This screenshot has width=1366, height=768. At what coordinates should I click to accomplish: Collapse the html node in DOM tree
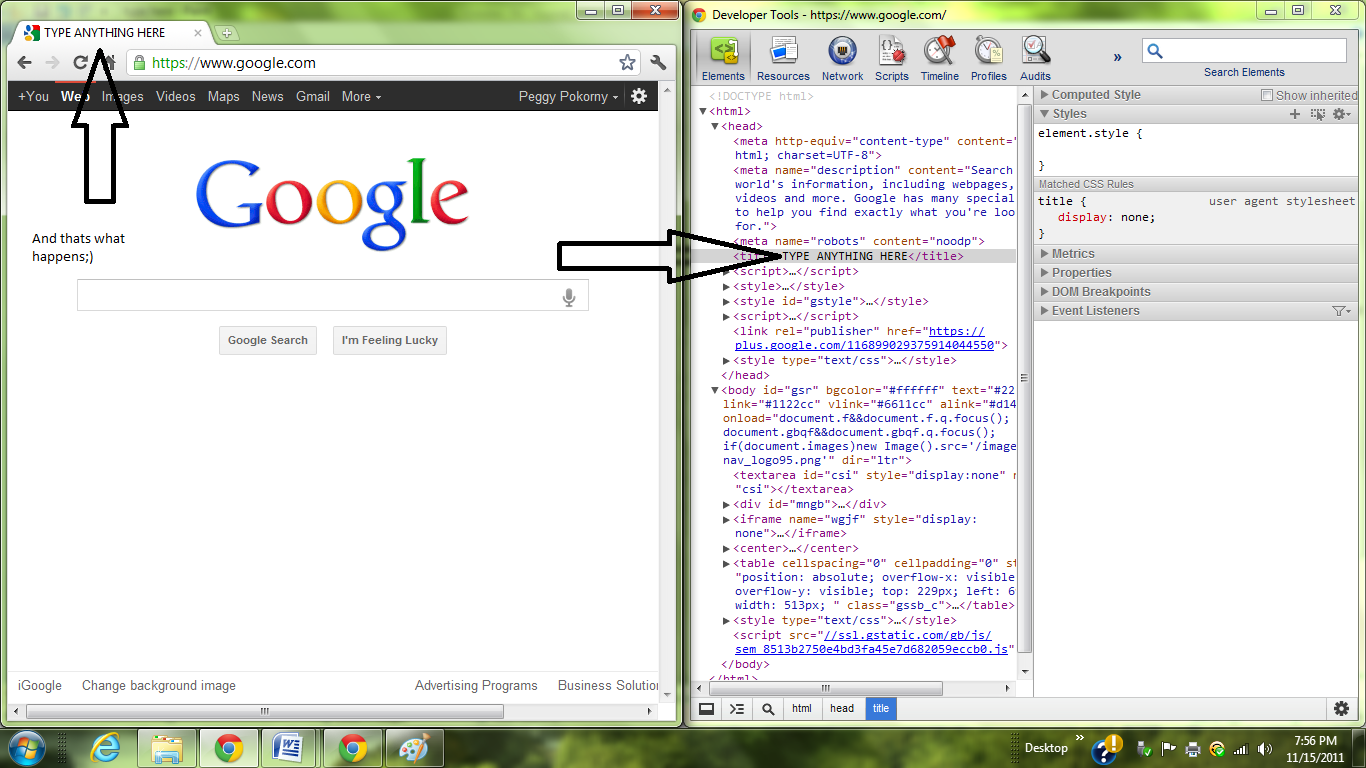point(704,112)
